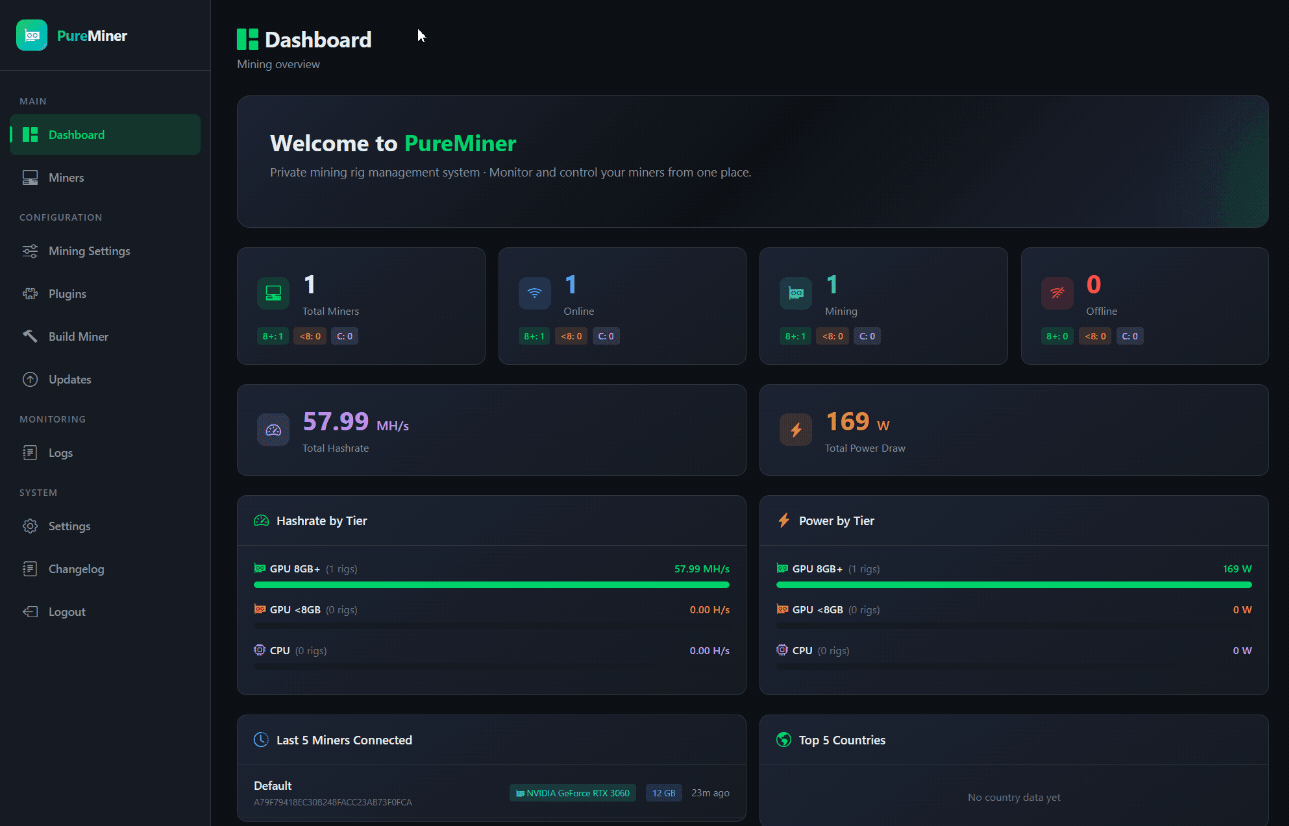Image resolution: width=1289 pixels, height=826 pixels.
Task: Click the Logs document icon
Action: [x=30, y=453]
